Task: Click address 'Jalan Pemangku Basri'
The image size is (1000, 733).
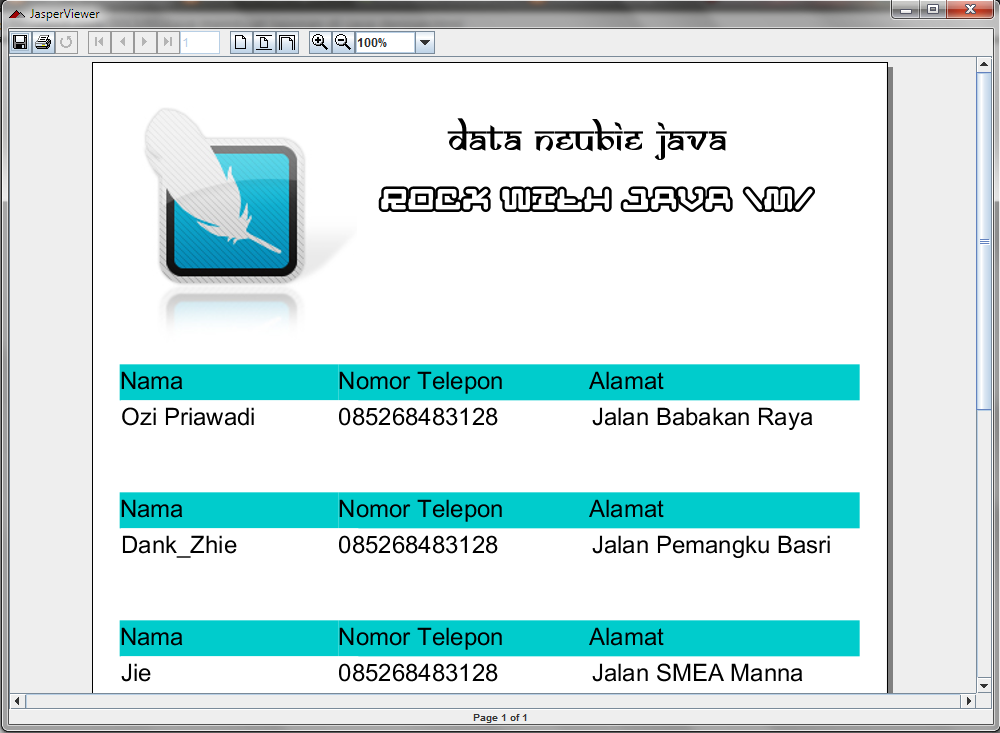Action: (711, 545)
